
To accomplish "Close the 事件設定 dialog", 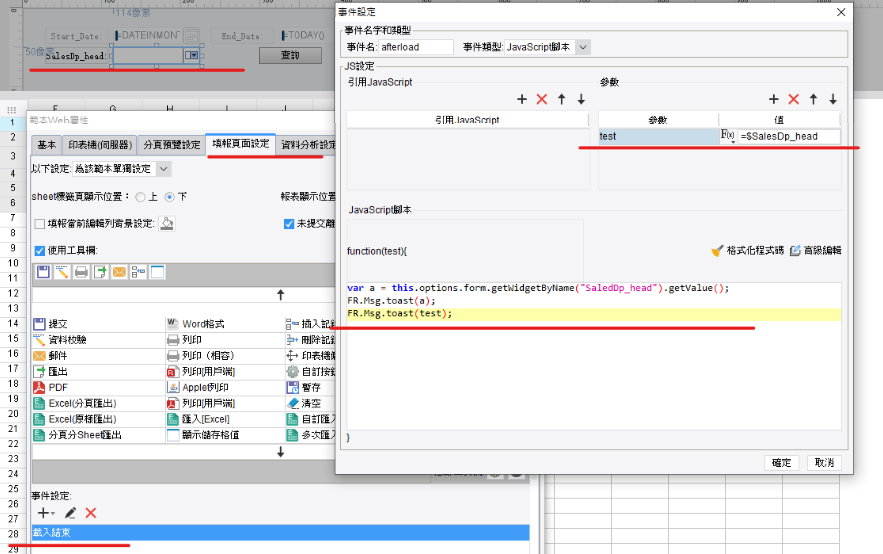I will click(841, 12).
